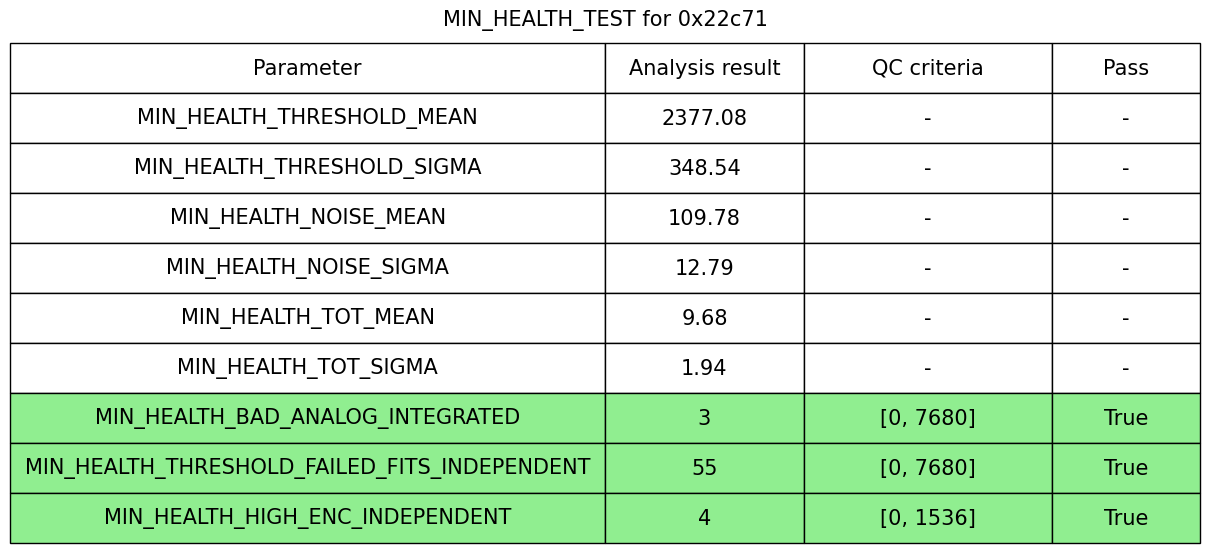Click the Analysis result column header
1210x553 pixels.
(704, 68)
